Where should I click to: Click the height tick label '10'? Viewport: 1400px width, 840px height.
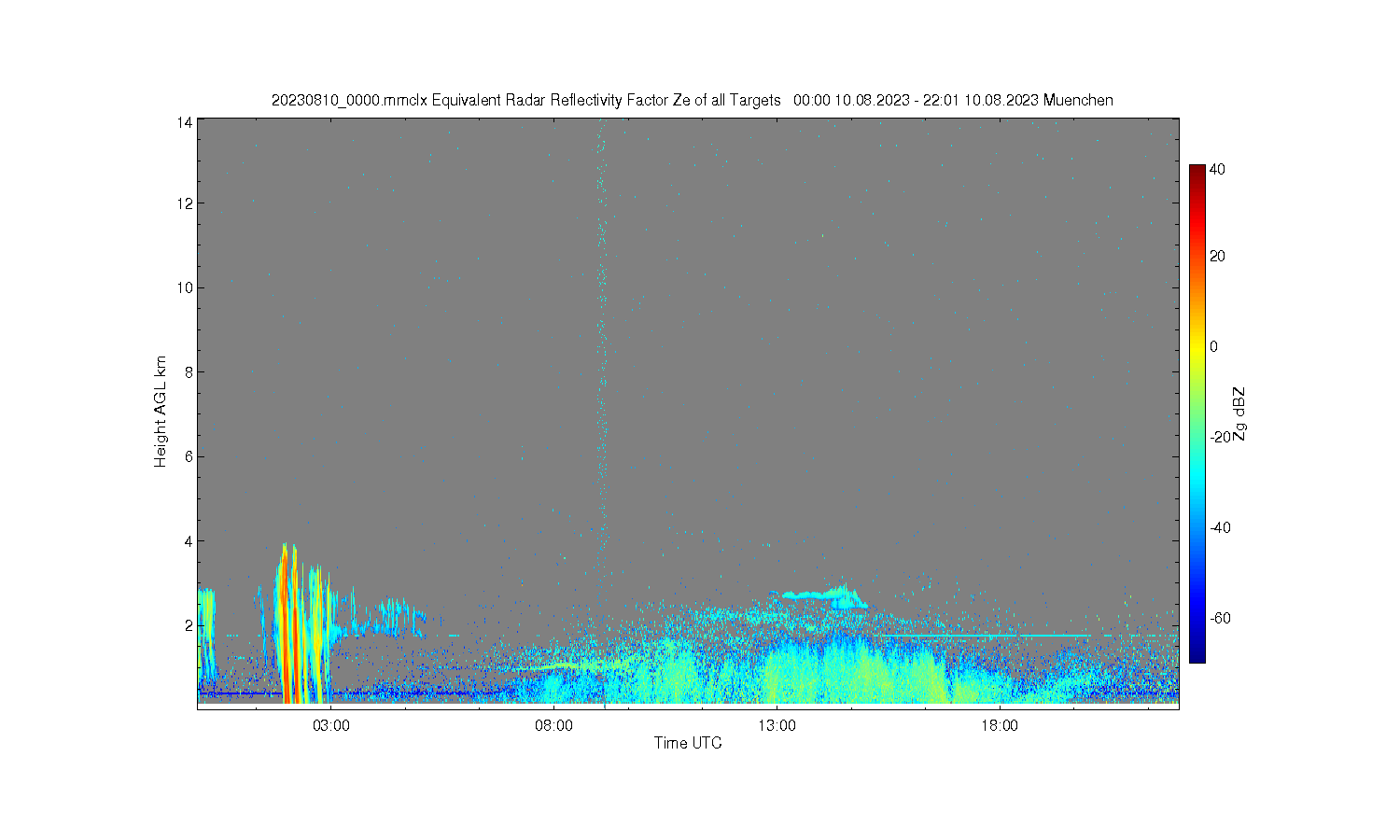pyautogui.click(x=185, y=287)
